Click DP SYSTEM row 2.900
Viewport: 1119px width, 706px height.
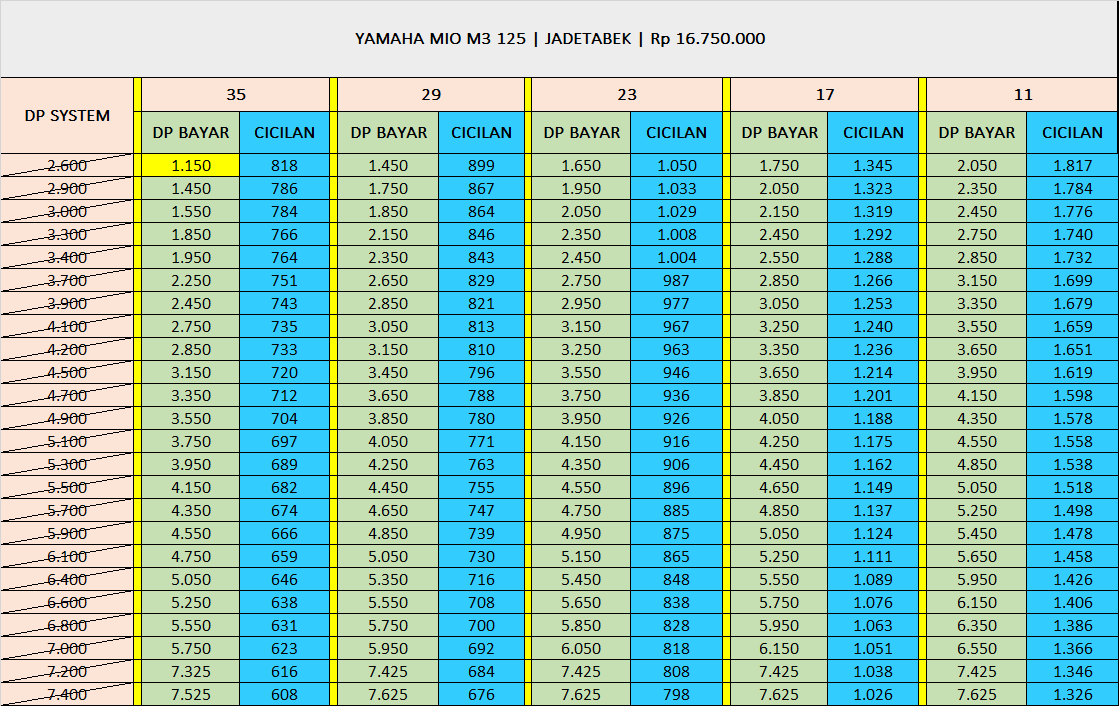click(x=67, y=188)
